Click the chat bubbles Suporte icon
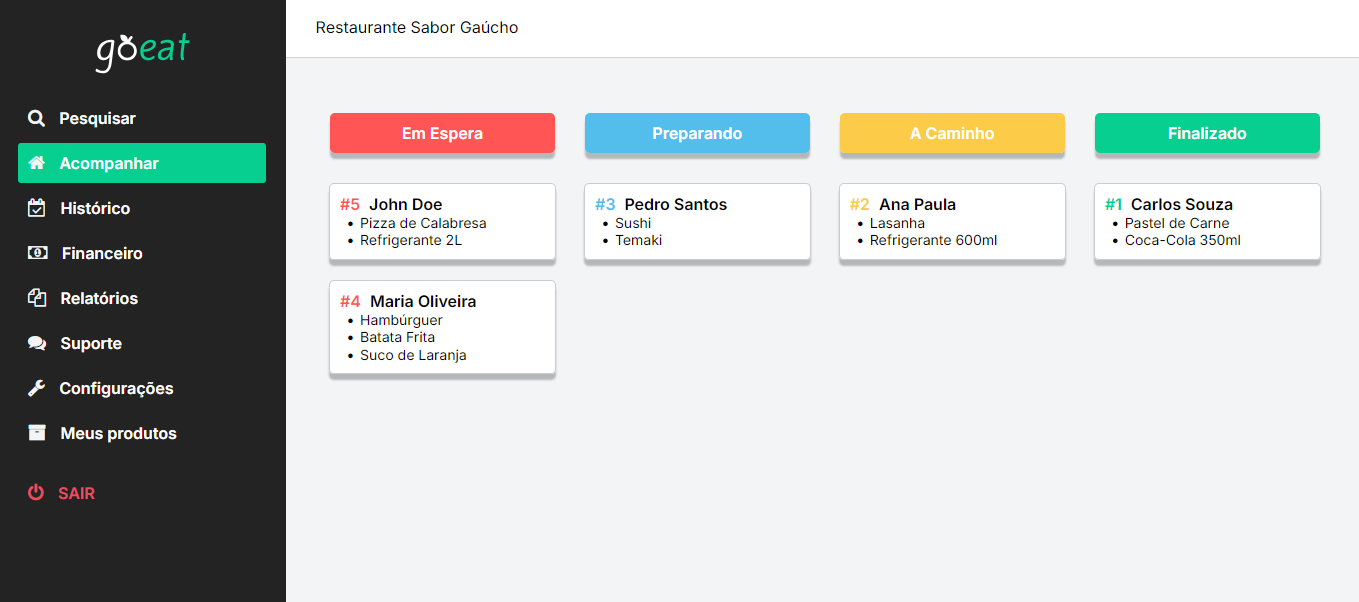1359x602 pixels. (x=37, y=343)
